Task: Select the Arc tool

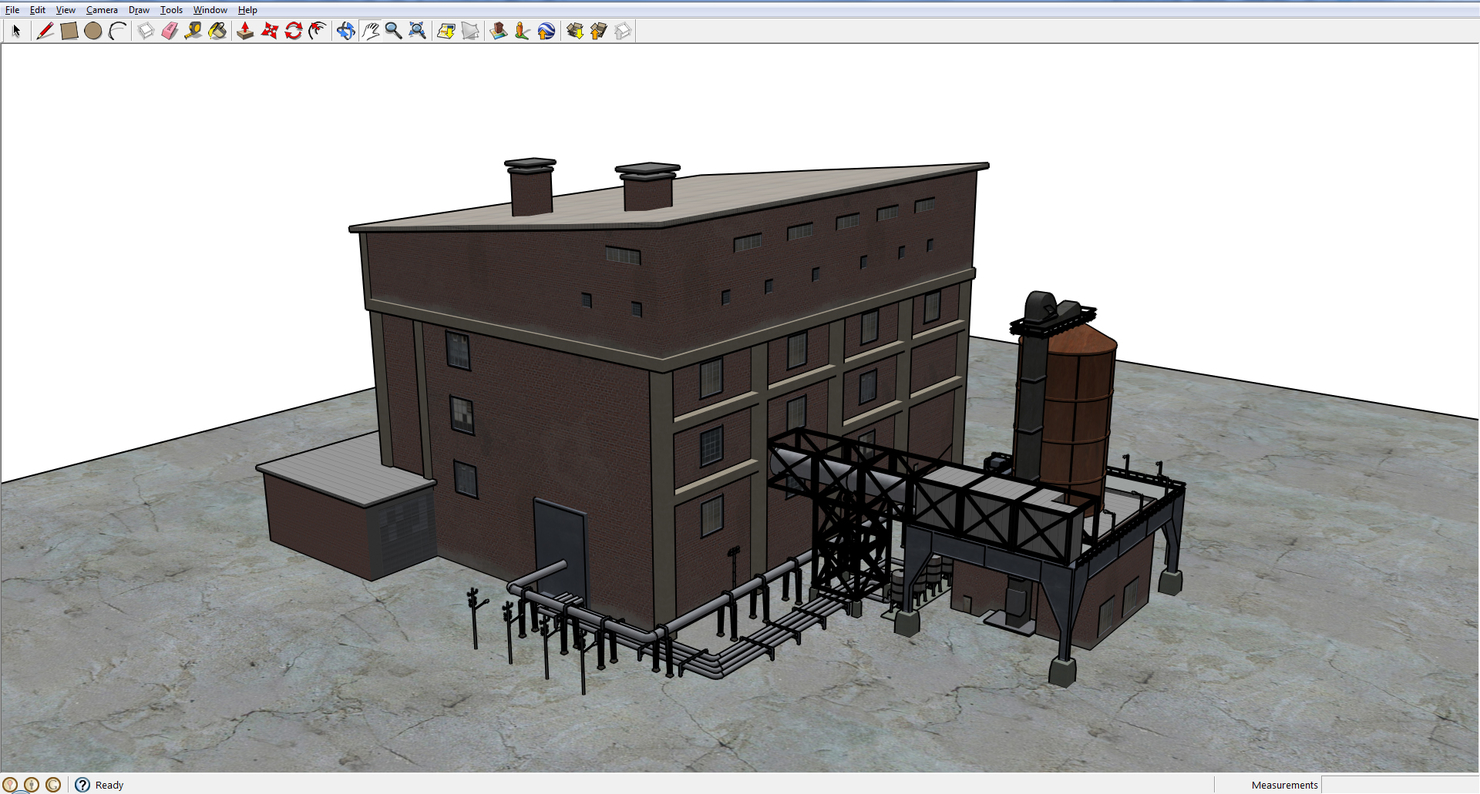Action: click(116, 31)
